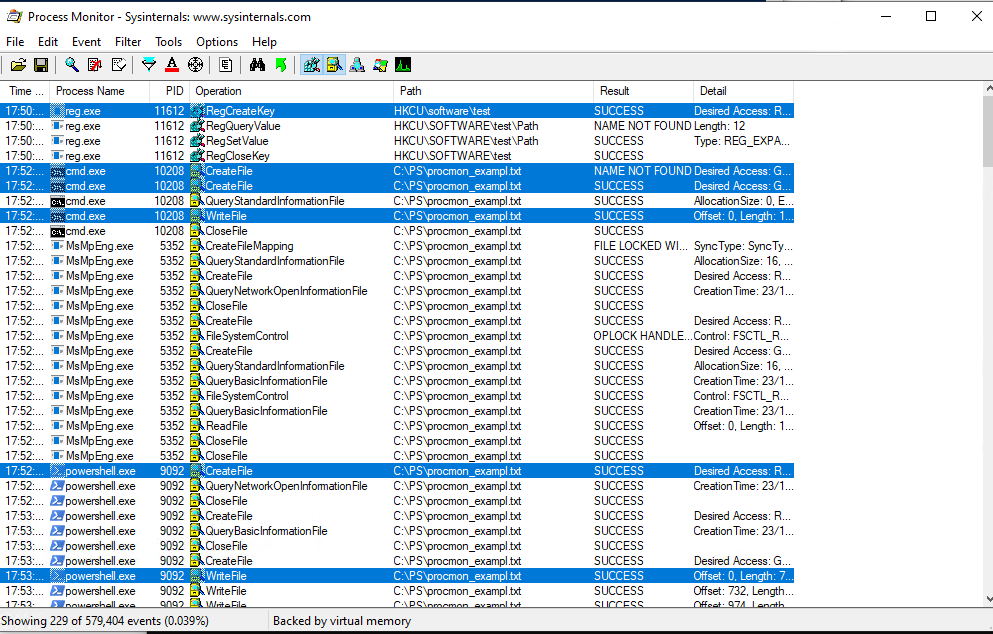Click the "Type: REG_EXPA..." detail cell
The width and height of the screenshot is (993, 634).
[x=742, y=141]
